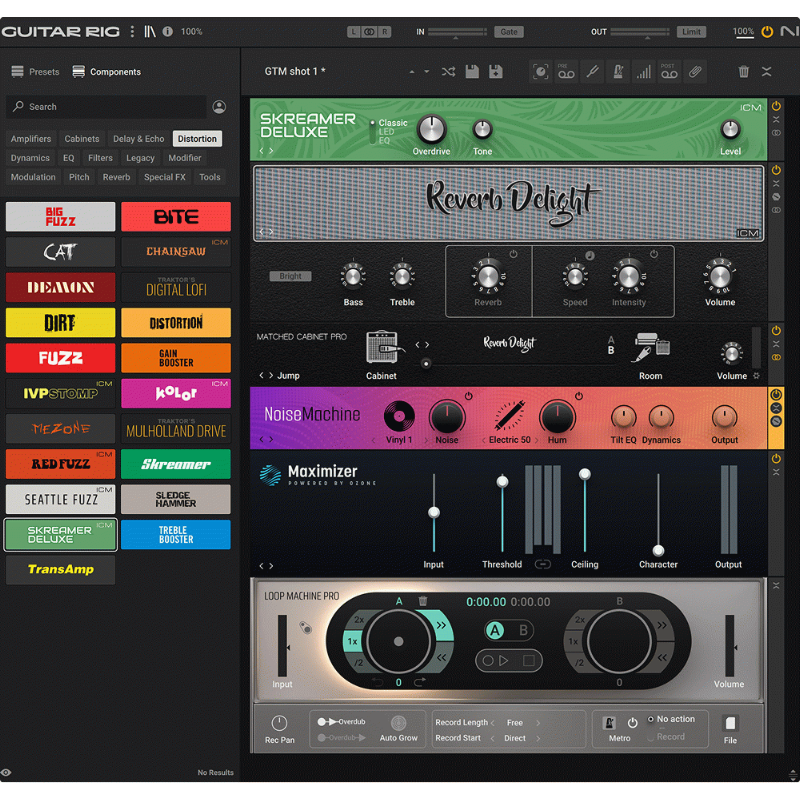This screenshot has height=800, width=800.
Task: Go to next preset with down arrow
Action: coord(427,72)
